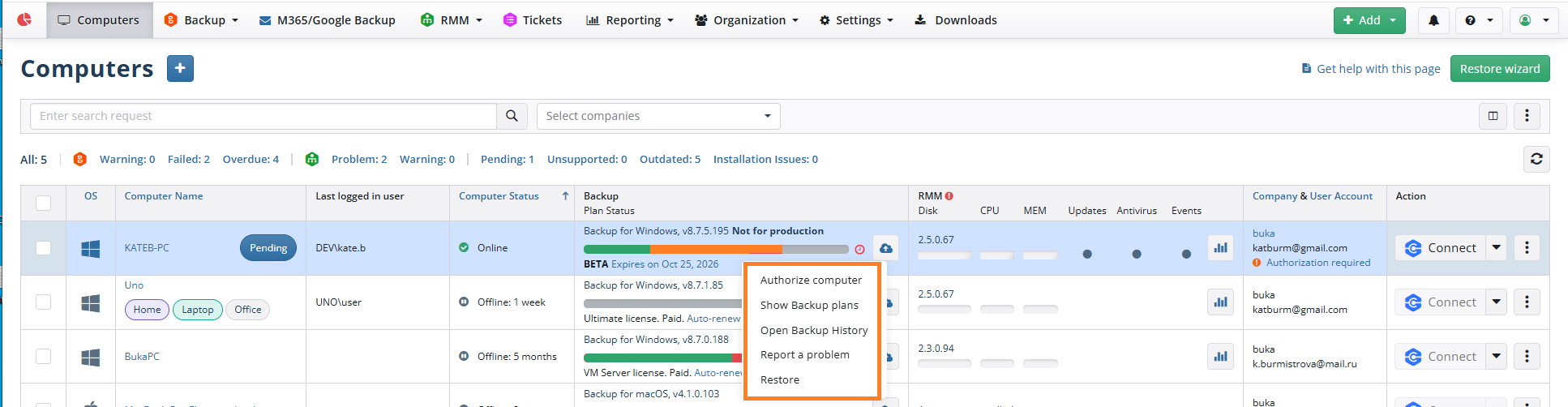Viewport: 1568px width, 407px height.
Task: Open RMM chart icon for Uno
Action: [1220, 302]
